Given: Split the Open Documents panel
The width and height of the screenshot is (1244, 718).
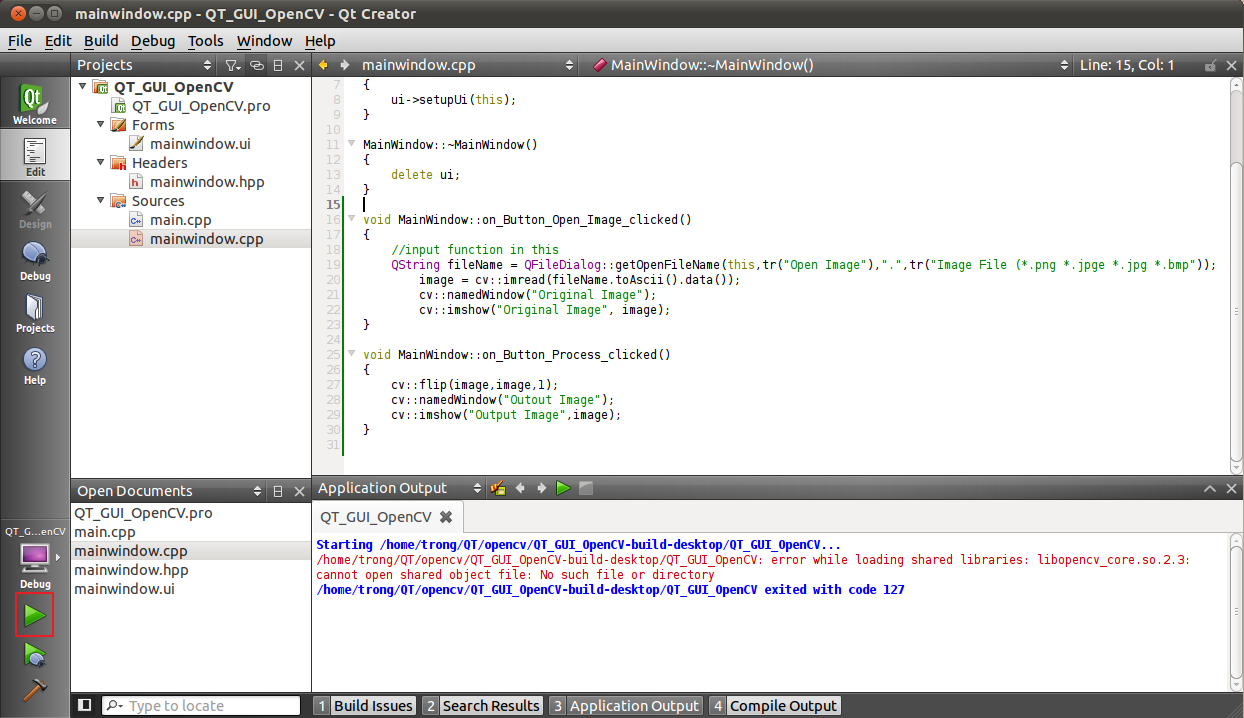Looking at the screenshot, I should click(278, 491).
